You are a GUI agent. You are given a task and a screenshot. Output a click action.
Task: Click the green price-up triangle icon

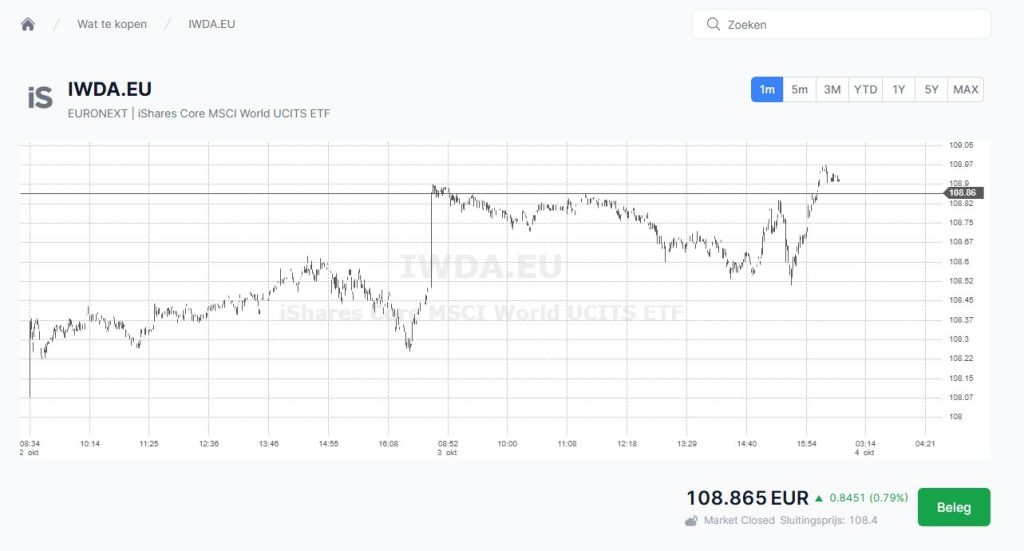(819, 498)
